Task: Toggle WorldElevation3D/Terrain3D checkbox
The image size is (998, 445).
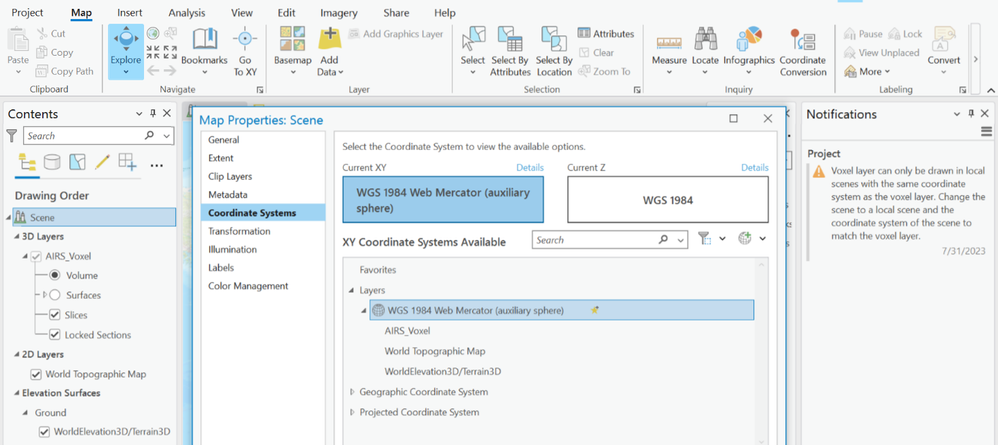Action: tap(44, 432)
